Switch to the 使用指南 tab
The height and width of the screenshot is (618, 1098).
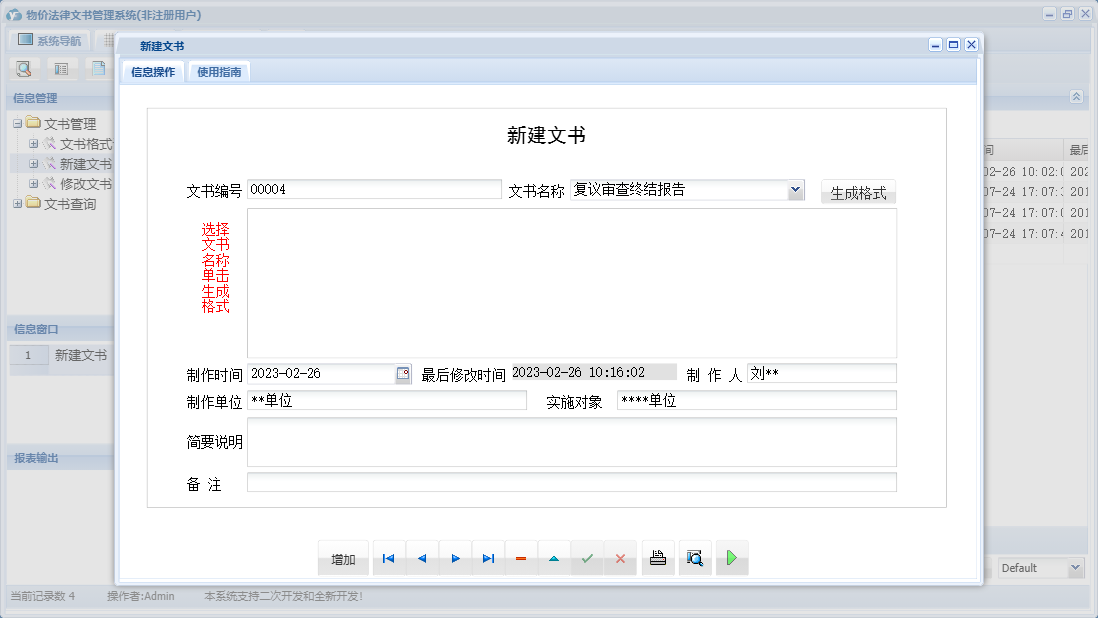218,71
